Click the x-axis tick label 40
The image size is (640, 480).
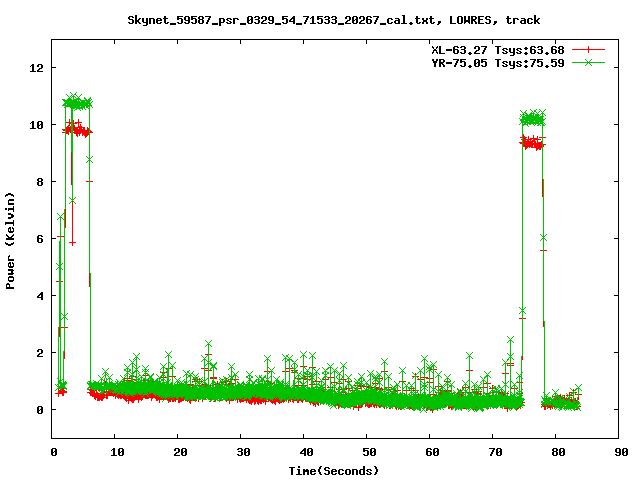pyautogui.click(x=305, y=451)
